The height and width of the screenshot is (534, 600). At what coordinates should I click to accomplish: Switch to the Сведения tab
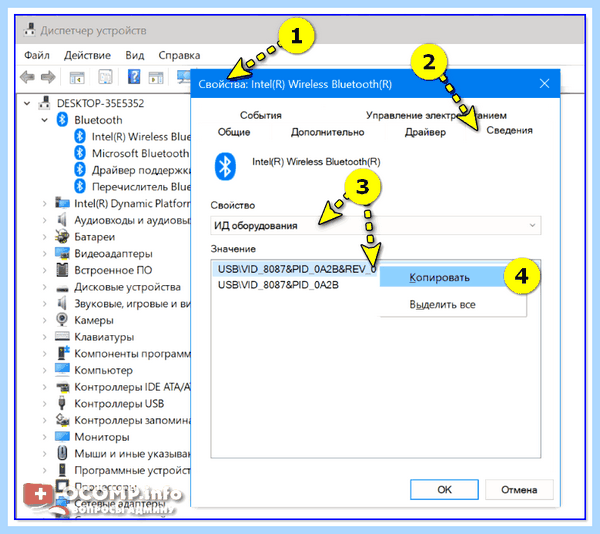coord(509,130)
